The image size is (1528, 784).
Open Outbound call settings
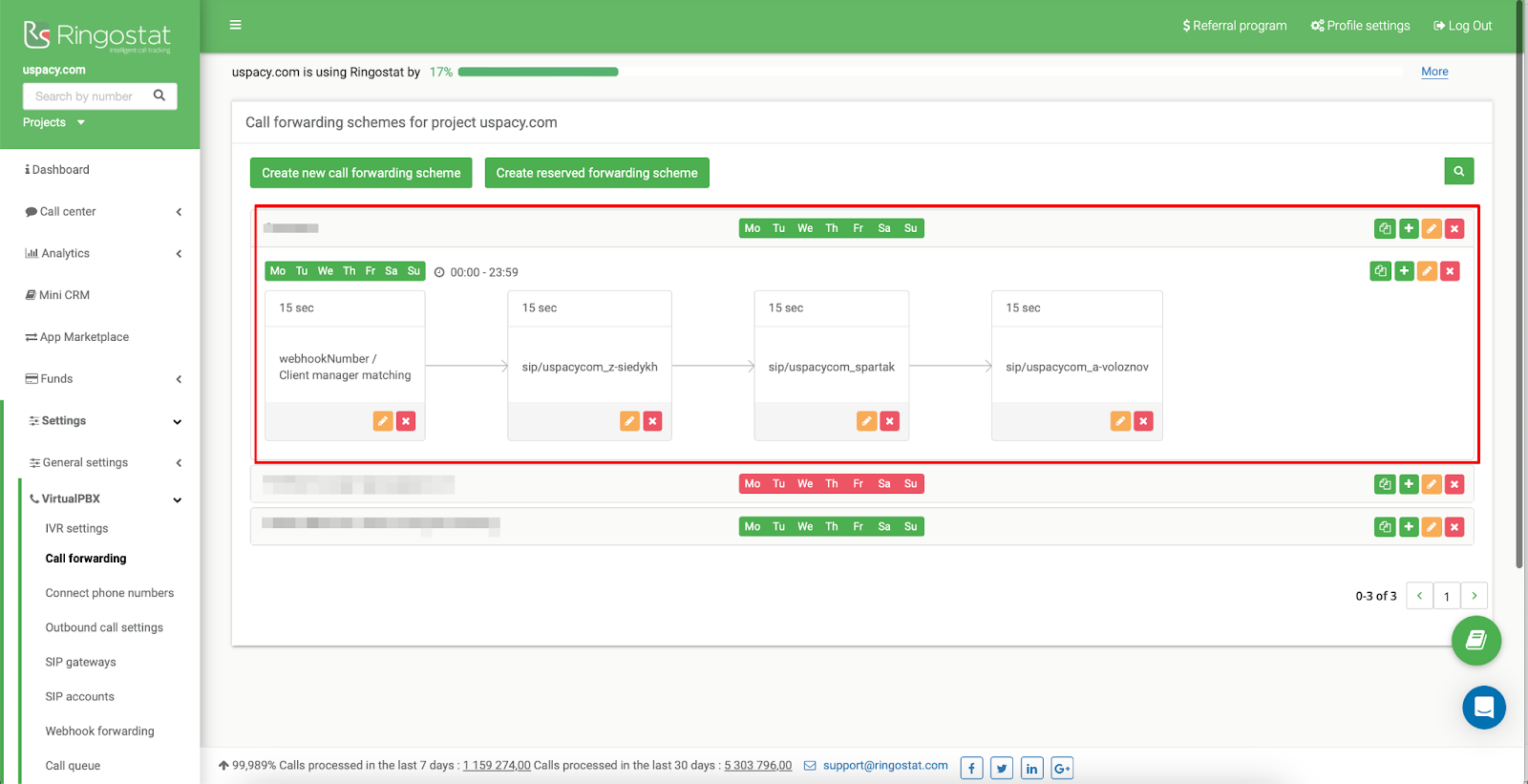104,627
